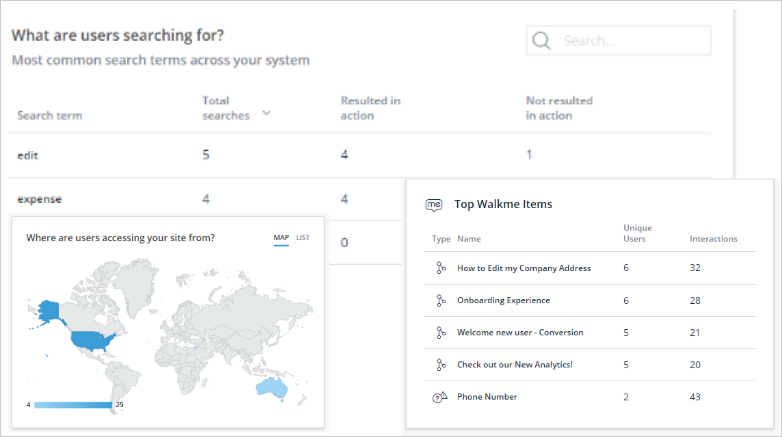Image resolution: width=782 pixels, height=437 pixels.
Task: Open the 'expense' search term row
Action: (x=204, y=199)
